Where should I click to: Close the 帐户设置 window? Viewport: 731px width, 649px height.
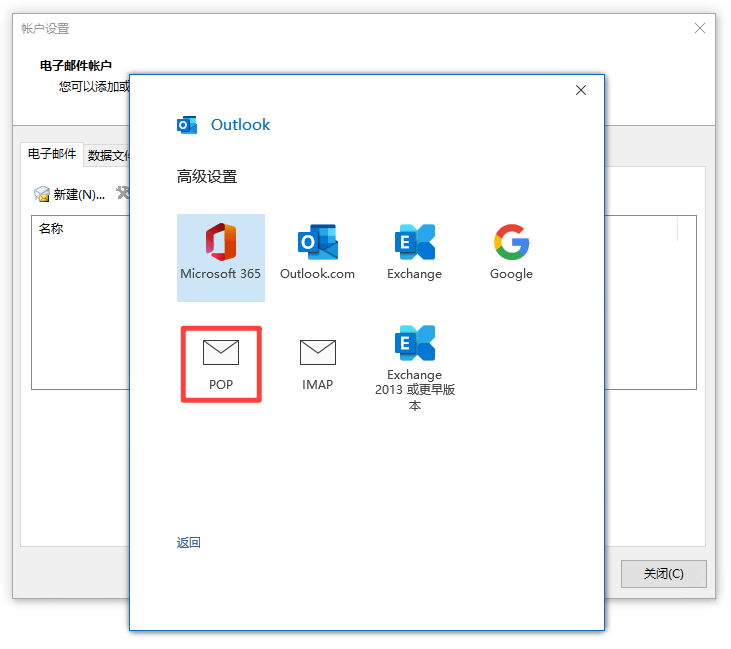pyautogui.click(x=699, y=28)
